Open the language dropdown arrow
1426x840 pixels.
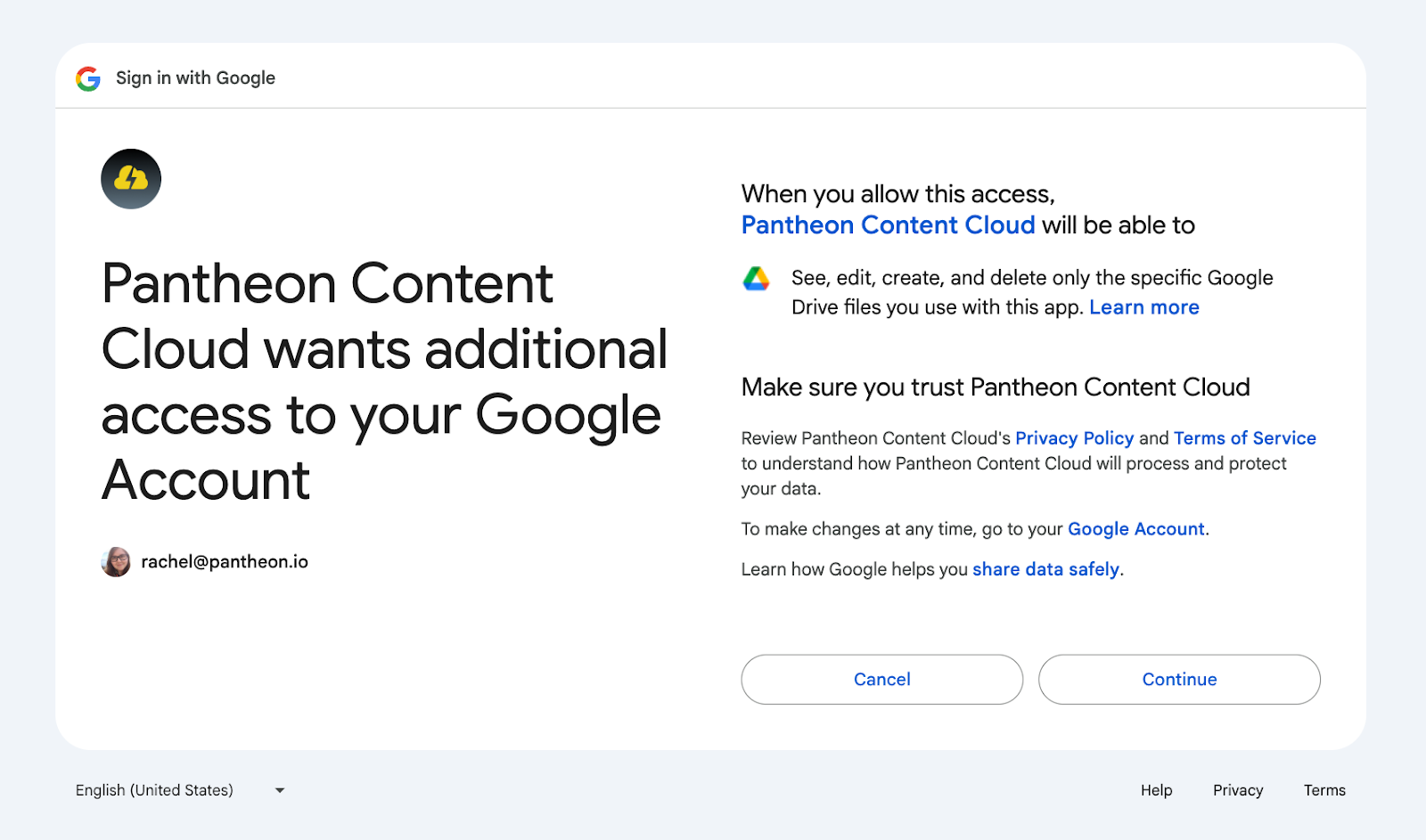(x=280, y=790)
